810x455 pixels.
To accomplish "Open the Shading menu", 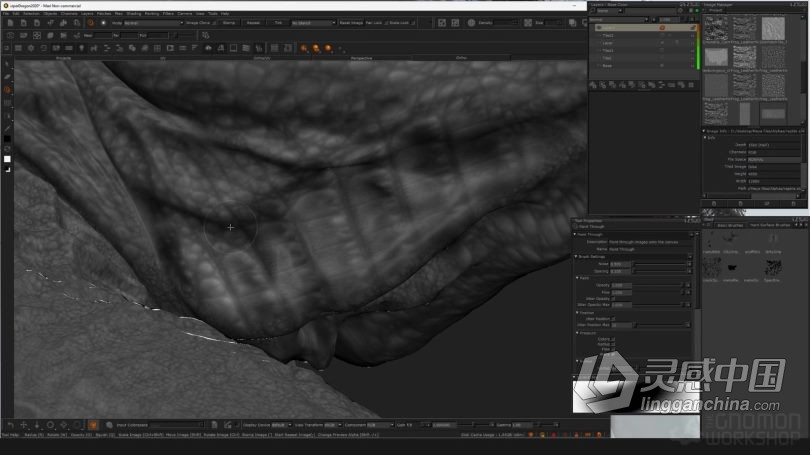I will click(134, 13).
